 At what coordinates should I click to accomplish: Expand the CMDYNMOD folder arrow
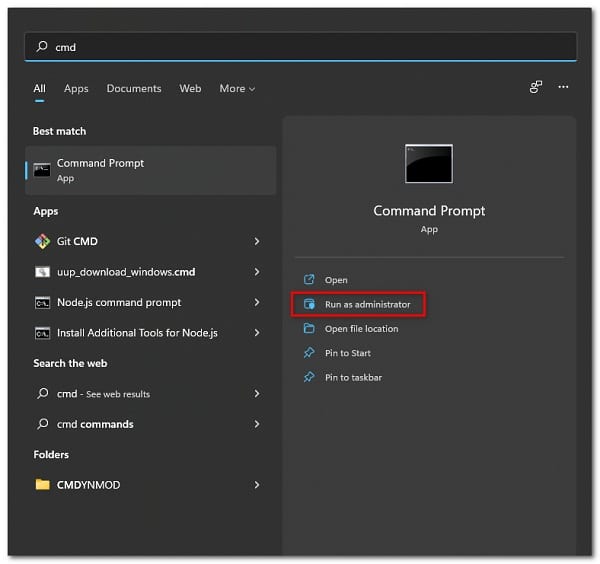pos(257,485)
